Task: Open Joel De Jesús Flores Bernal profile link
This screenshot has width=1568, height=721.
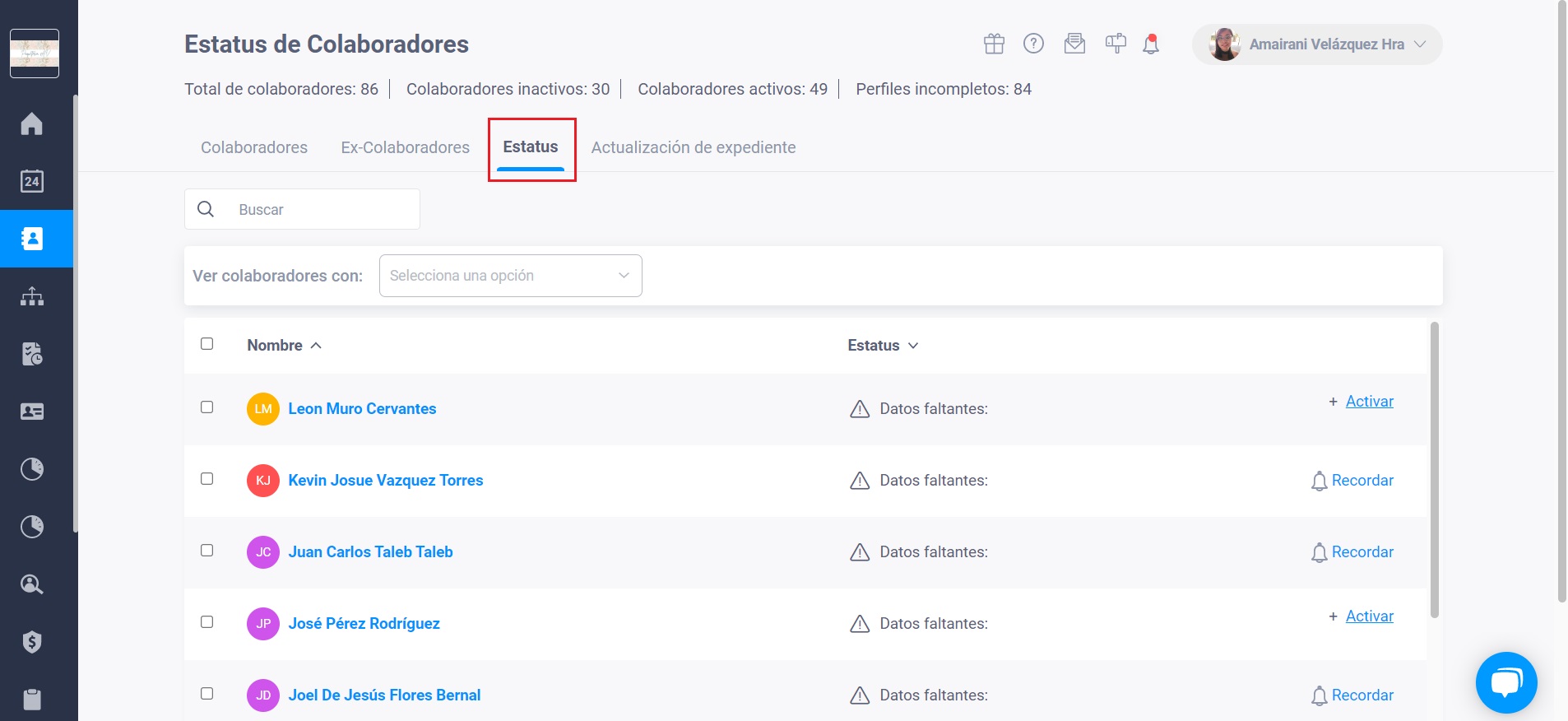Action: tap(384, 695)
